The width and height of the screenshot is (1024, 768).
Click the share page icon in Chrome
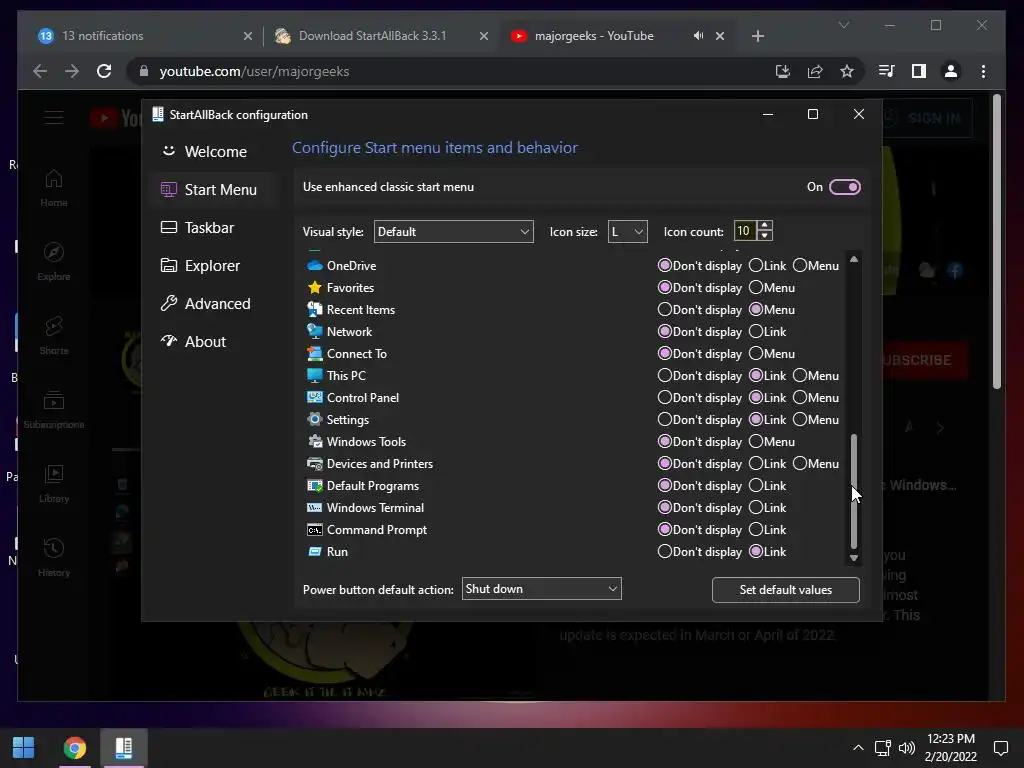[x=815, y=71]
